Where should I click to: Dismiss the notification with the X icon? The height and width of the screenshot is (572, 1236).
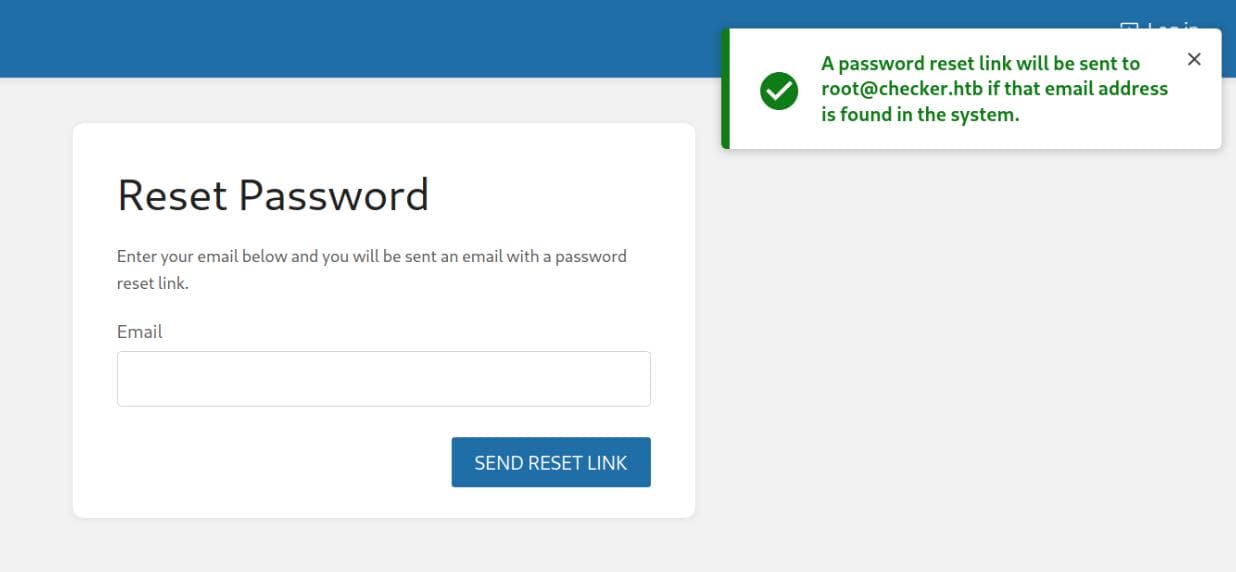pyautogui.click(x=1193, y=60)
